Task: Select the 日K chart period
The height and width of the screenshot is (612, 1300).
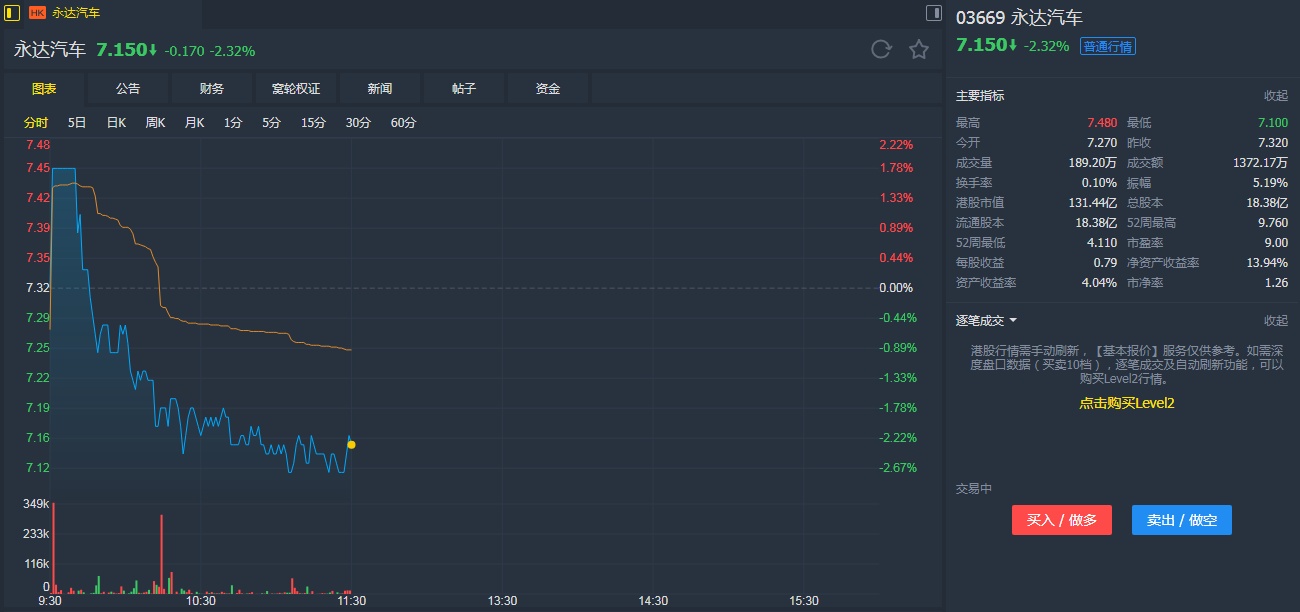Action: tap(116, 123)
